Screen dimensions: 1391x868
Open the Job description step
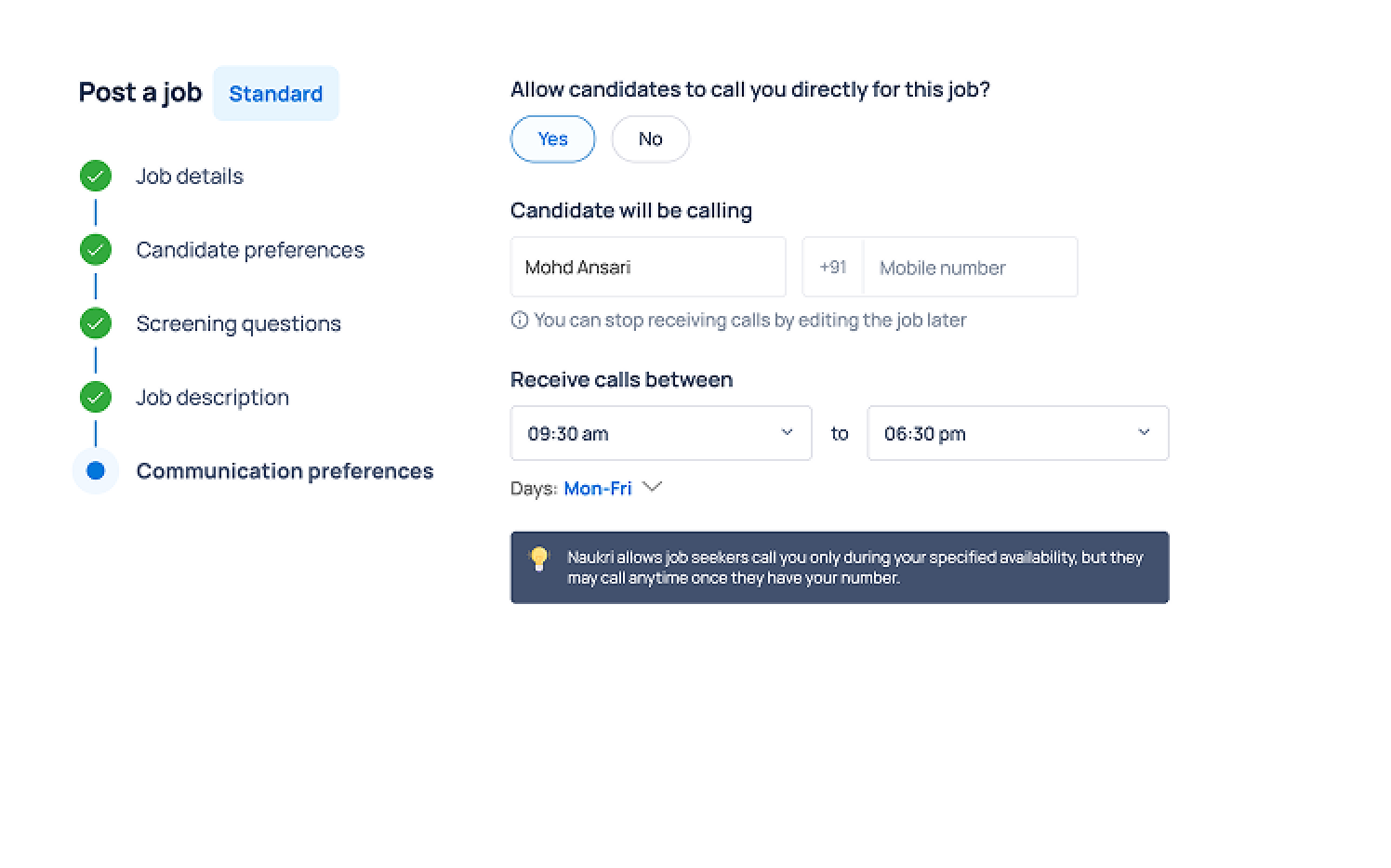click(x=212, y=398)
